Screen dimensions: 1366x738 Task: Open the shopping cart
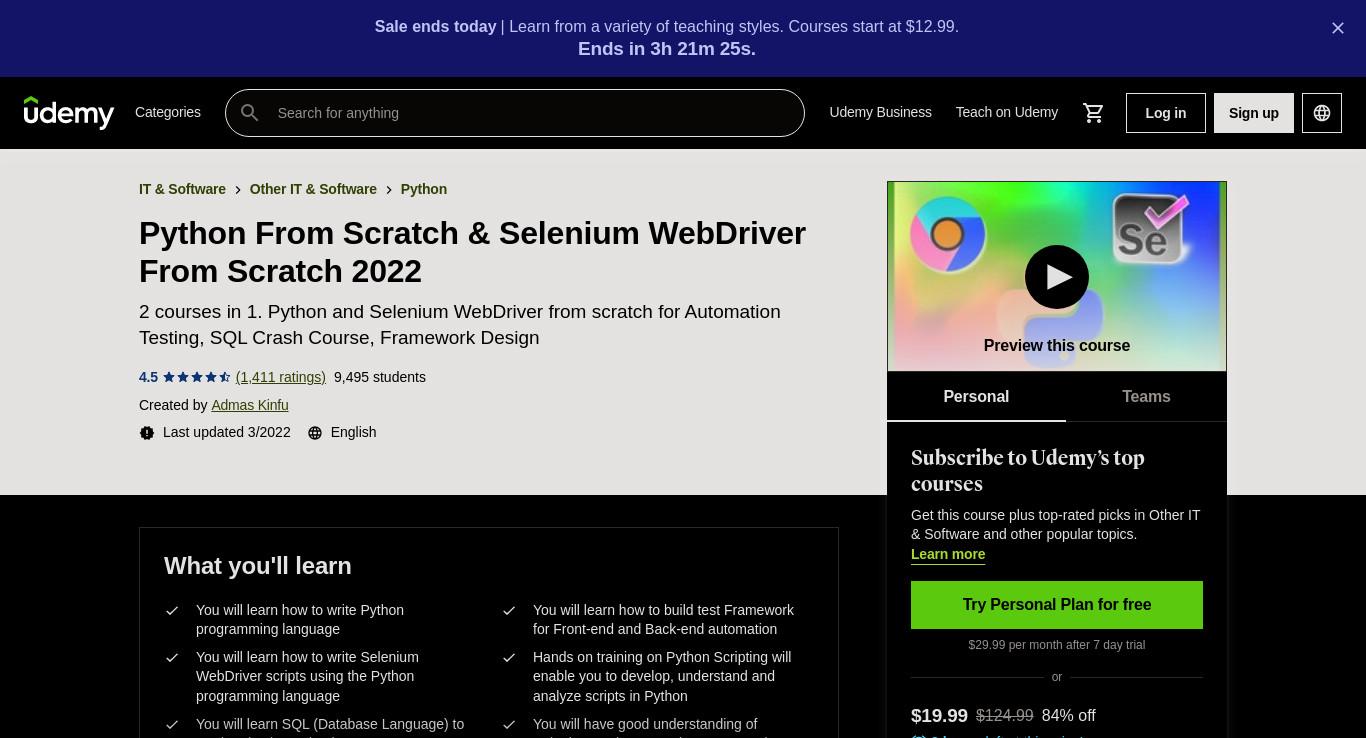tap(1093, 113)
